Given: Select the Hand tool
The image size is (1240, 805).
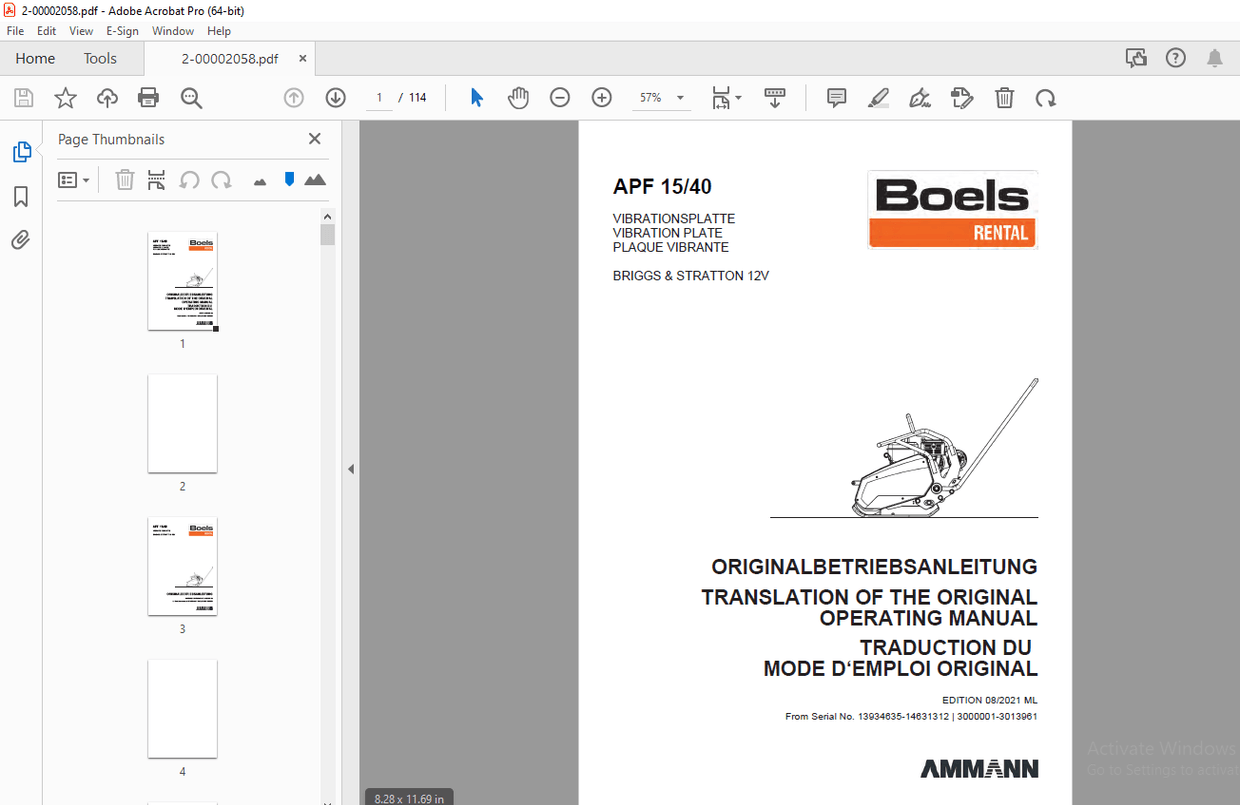Looking at the screenshot, I should click(x=518, y=97).
